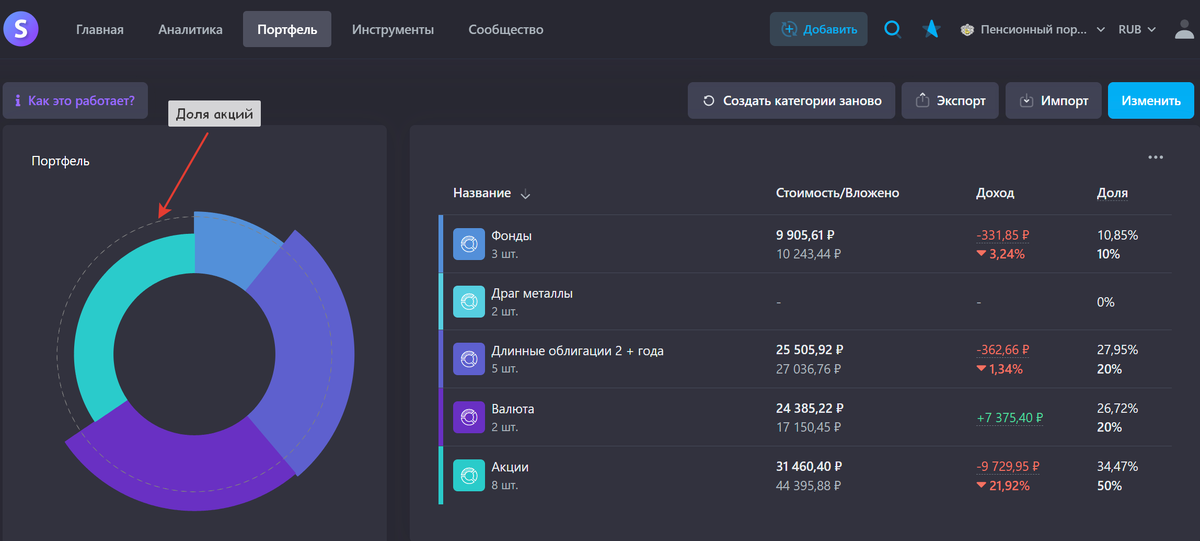Screen dimensions: 1200x541
Task: Go to the Главная tab
Action: 100,29
